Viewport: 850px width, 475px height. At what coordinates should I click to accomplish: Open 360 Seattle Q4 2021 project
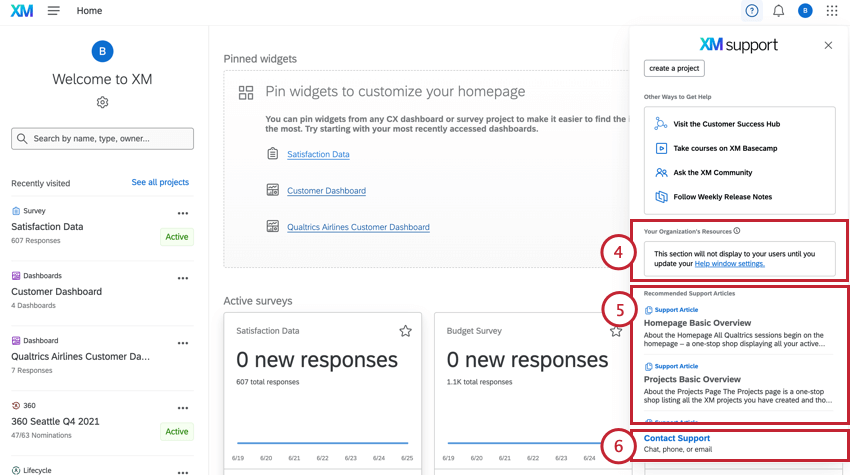(x=55, y=421)
